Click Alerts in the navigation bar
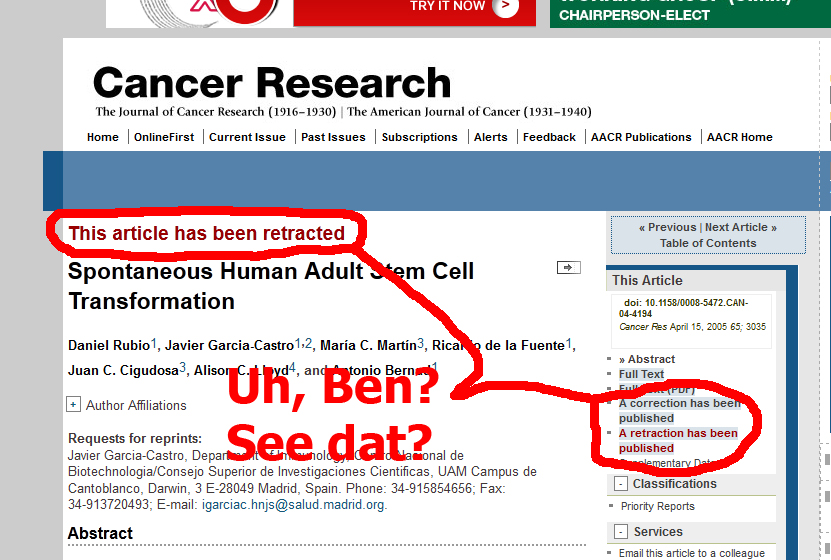 (490, 137)
